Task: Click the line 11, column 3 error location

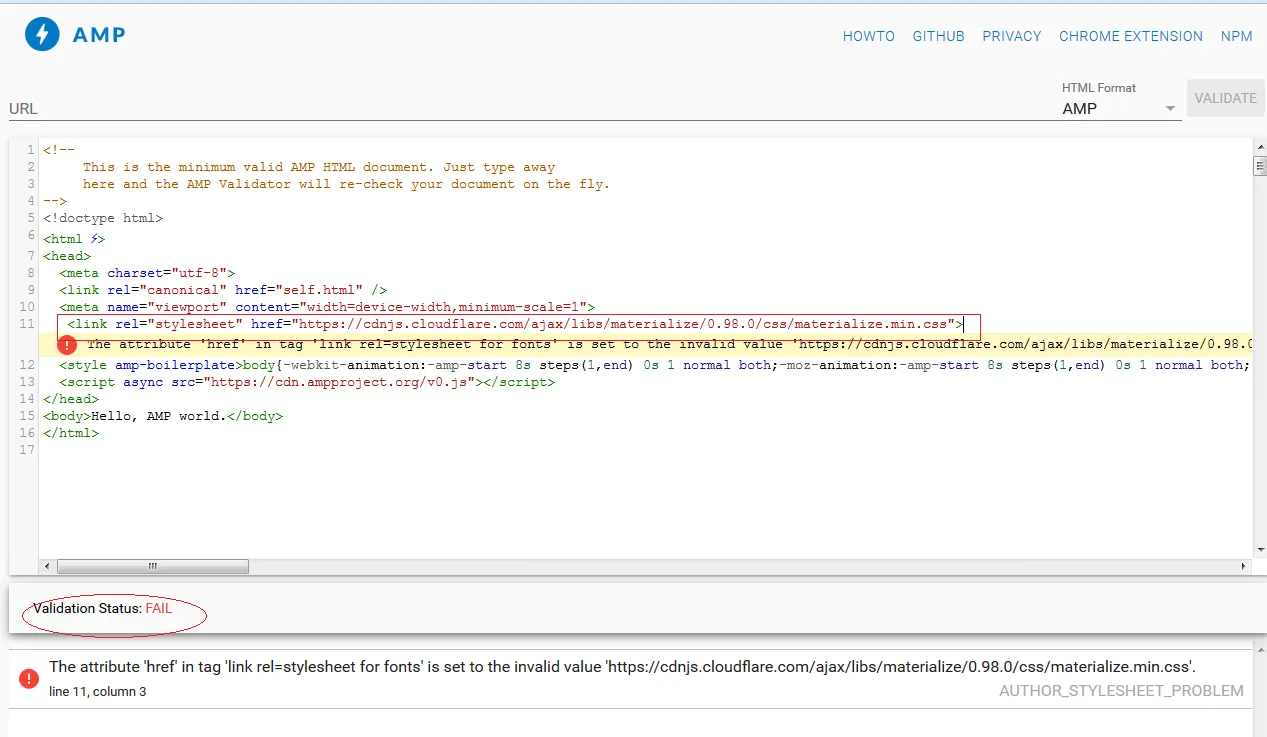Action: click(98, 691)
